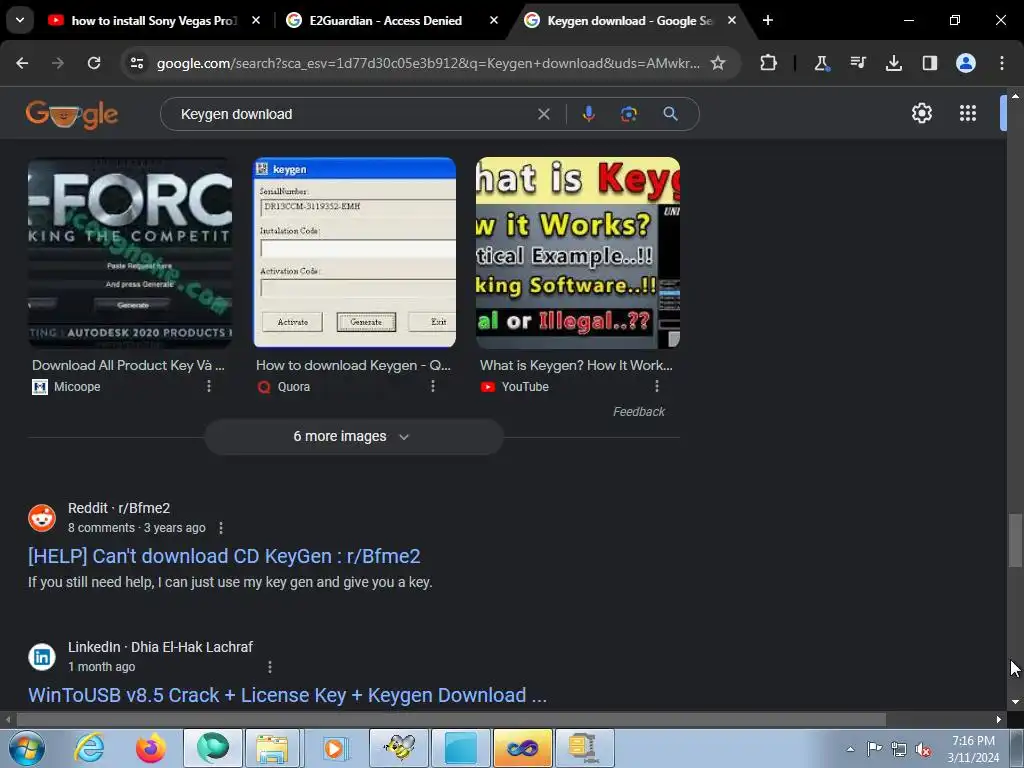Start a voice search with microphone
The height and width of the screenshot is (768, 1024).
point(588,114)
